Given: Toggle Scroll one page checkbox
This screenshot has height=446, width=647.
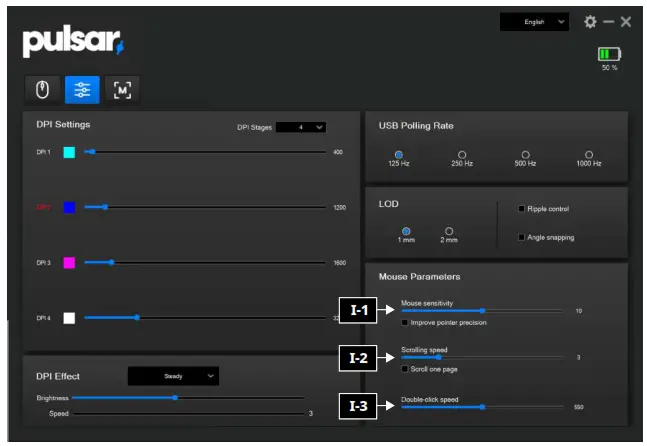Looking at the screenshot, I should pyautogui.click(x=405, y=369).
